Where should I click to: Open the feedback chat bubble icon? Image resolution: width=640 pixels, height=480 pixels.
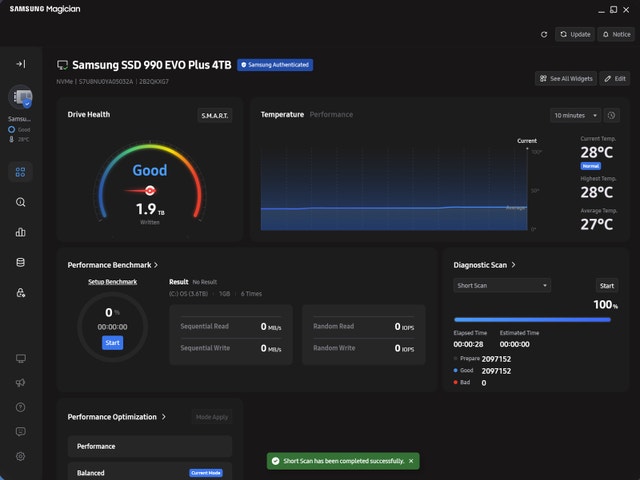coord(20,431)
